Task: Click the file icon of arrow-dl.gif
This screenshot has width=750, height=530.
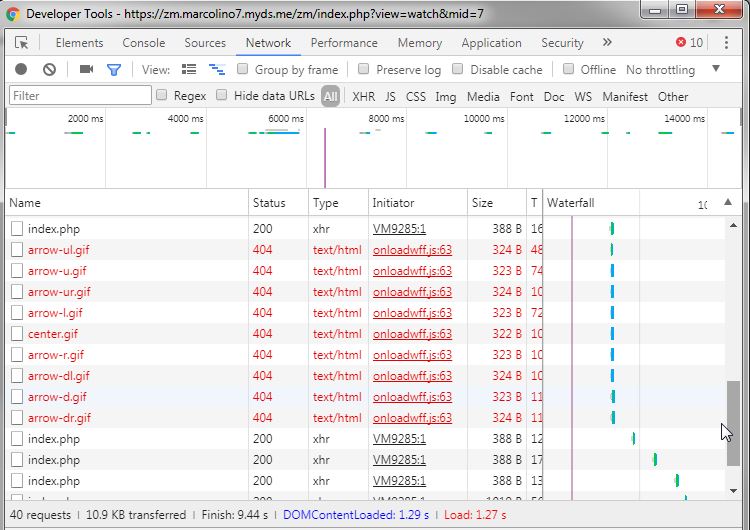Action: click(17, 376)
